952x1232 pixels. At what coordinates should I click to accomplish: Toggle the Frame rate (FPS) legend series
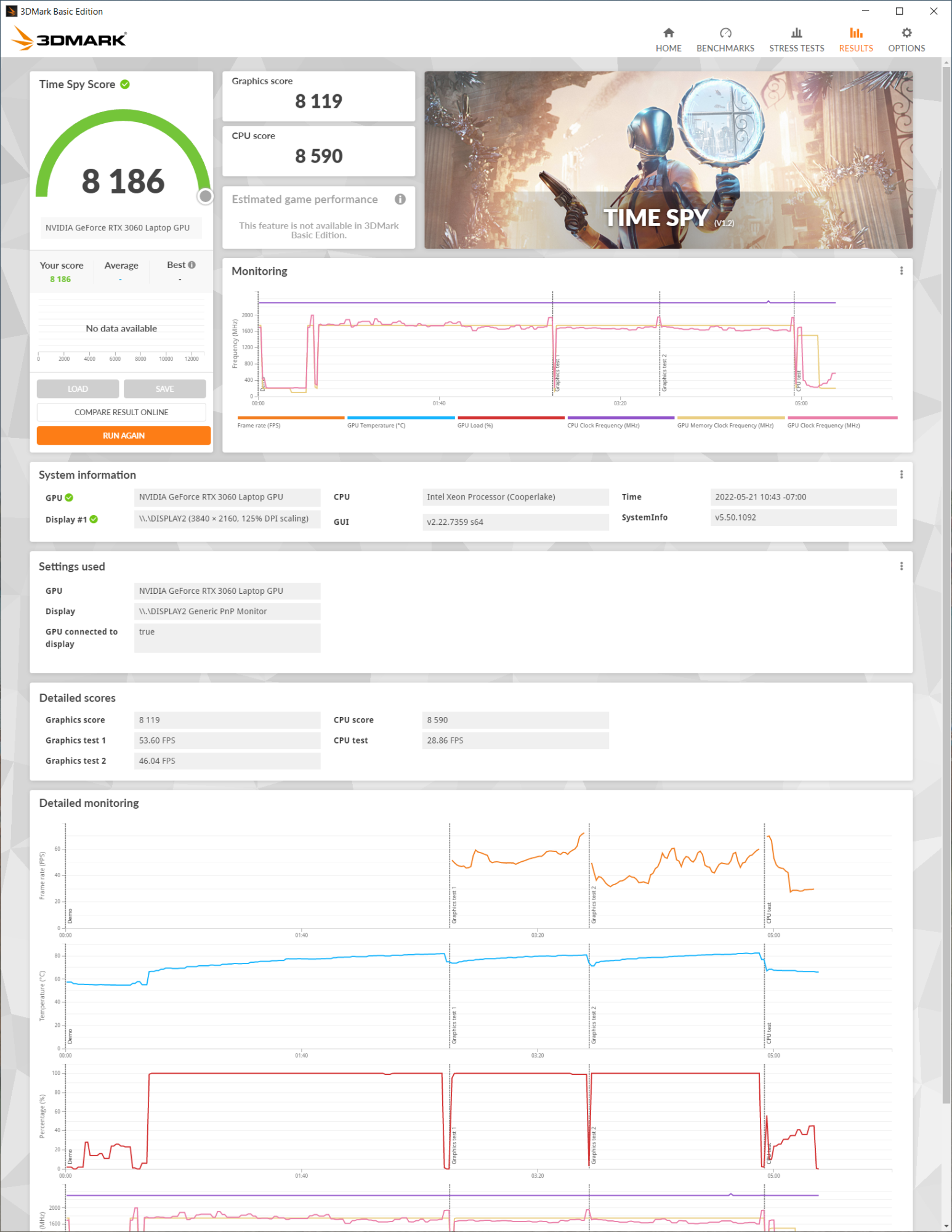(259, 425)
